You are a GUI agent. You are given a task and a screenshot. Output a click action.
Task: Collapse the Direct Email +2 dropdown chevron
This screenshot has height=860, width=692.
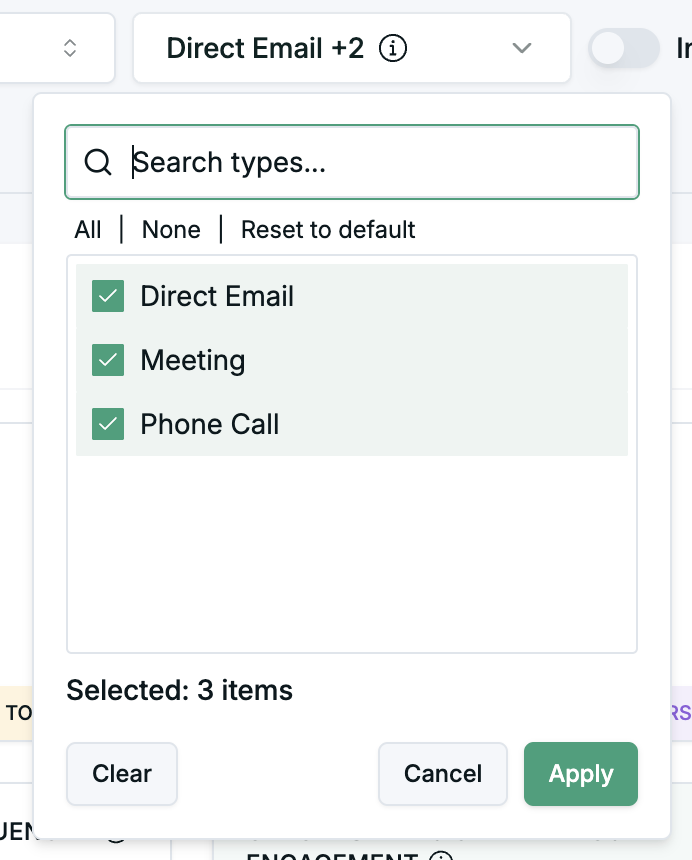(x=521, y=48)
